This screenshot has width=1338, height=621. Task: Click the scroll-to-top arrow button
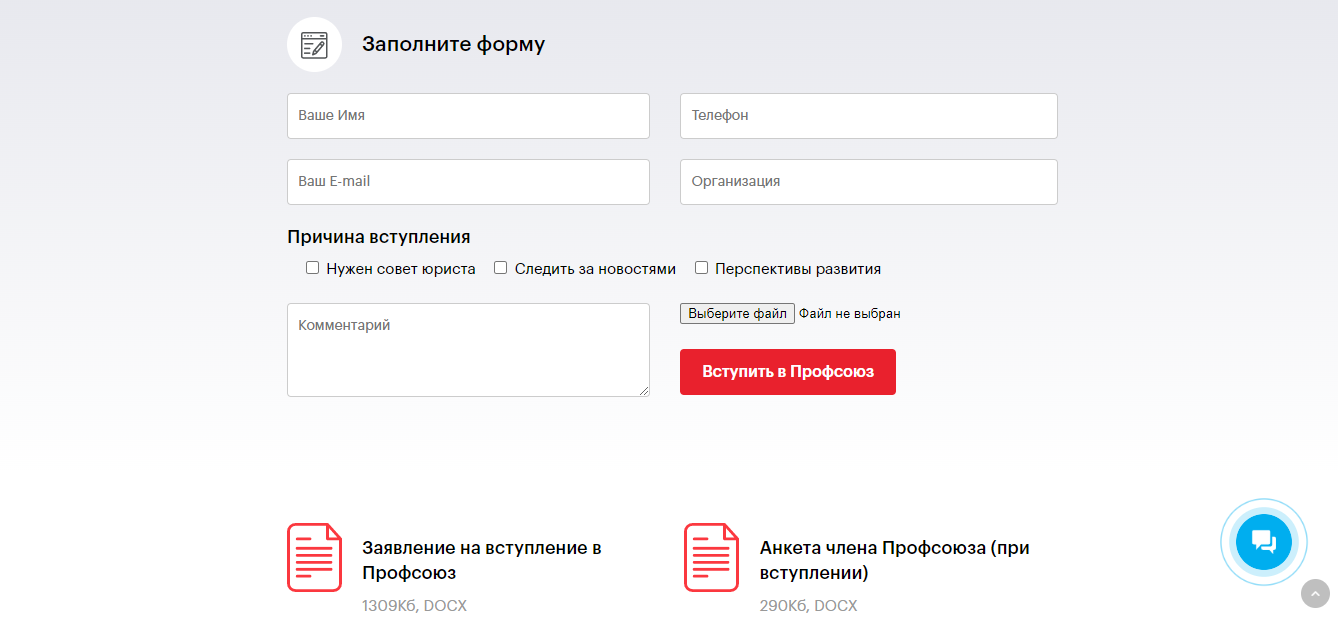[x=1315, y=593]
